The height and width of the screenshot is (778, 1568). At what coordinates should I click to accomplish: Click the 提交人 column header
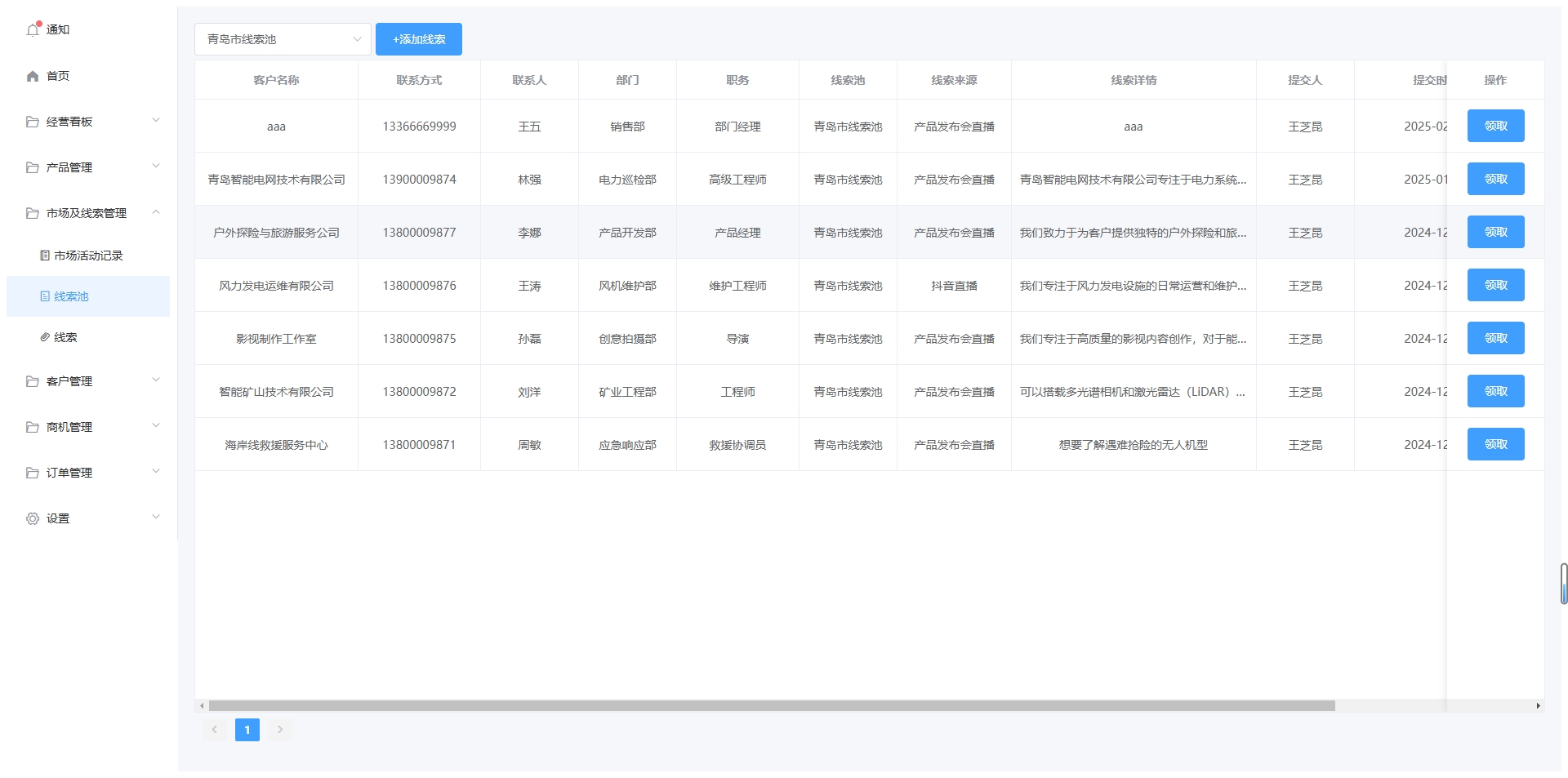point(1305,80)
